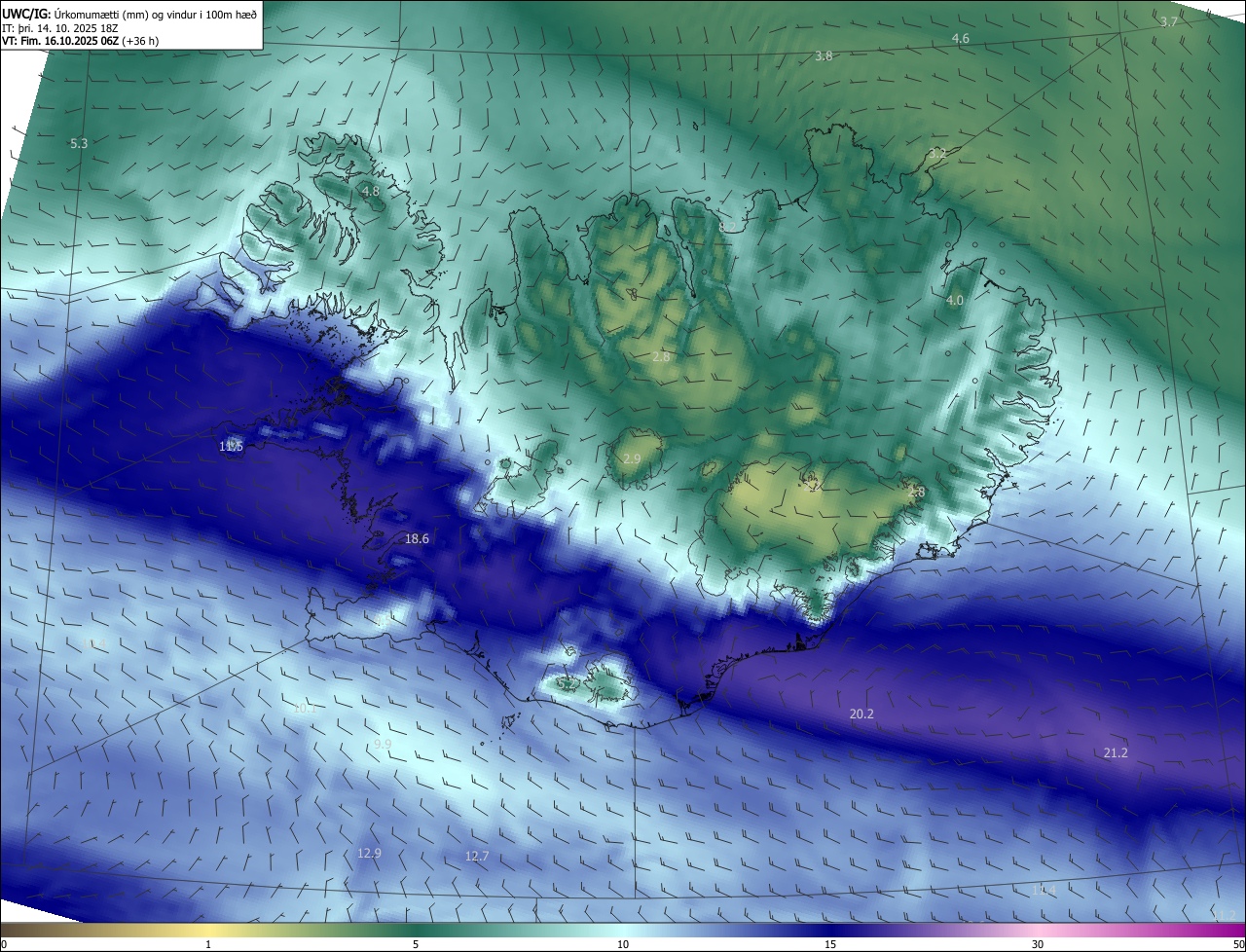Image resolution: width=1246 pixels, height=952 pixels.
Task: Click the 3.7 value label on the map
Action: (1169, 21)
